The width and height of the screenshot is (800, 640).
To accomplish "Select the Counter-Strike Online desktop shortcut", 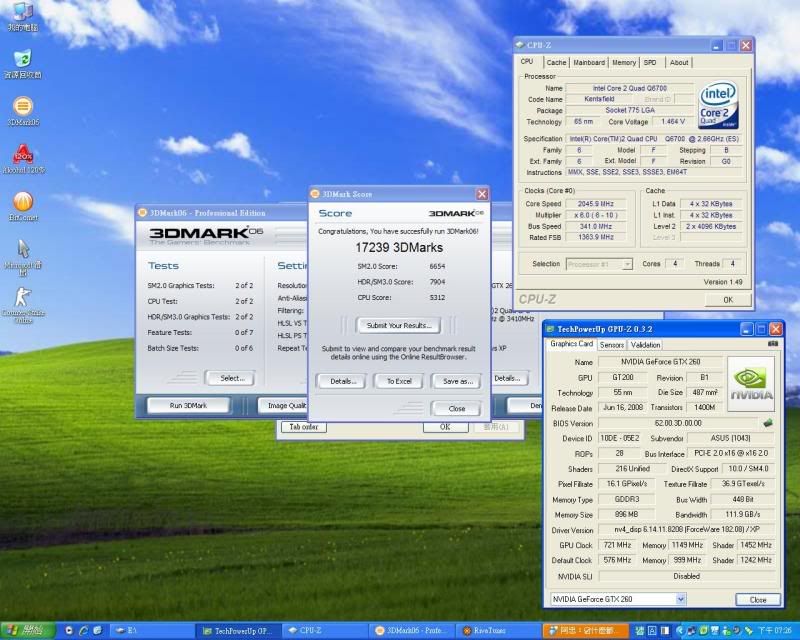I will click(x=23, y=305).
